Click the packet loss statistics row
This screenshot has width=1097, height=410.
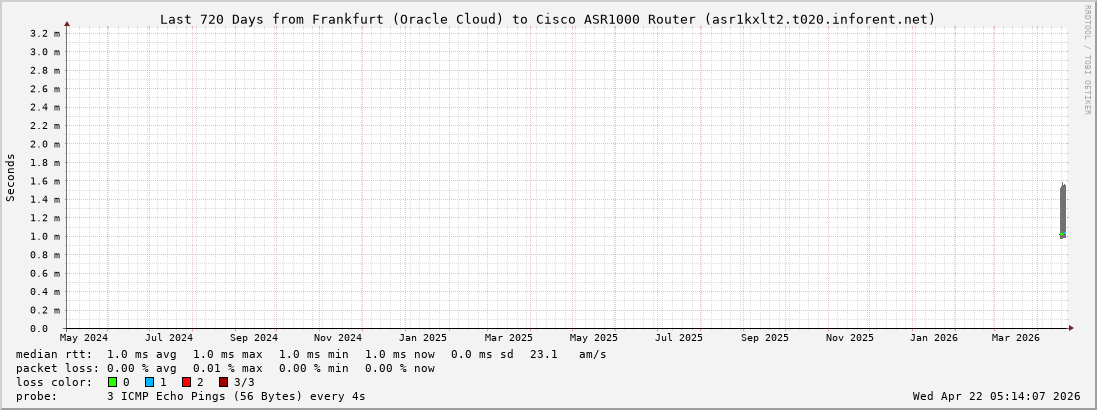225,368
